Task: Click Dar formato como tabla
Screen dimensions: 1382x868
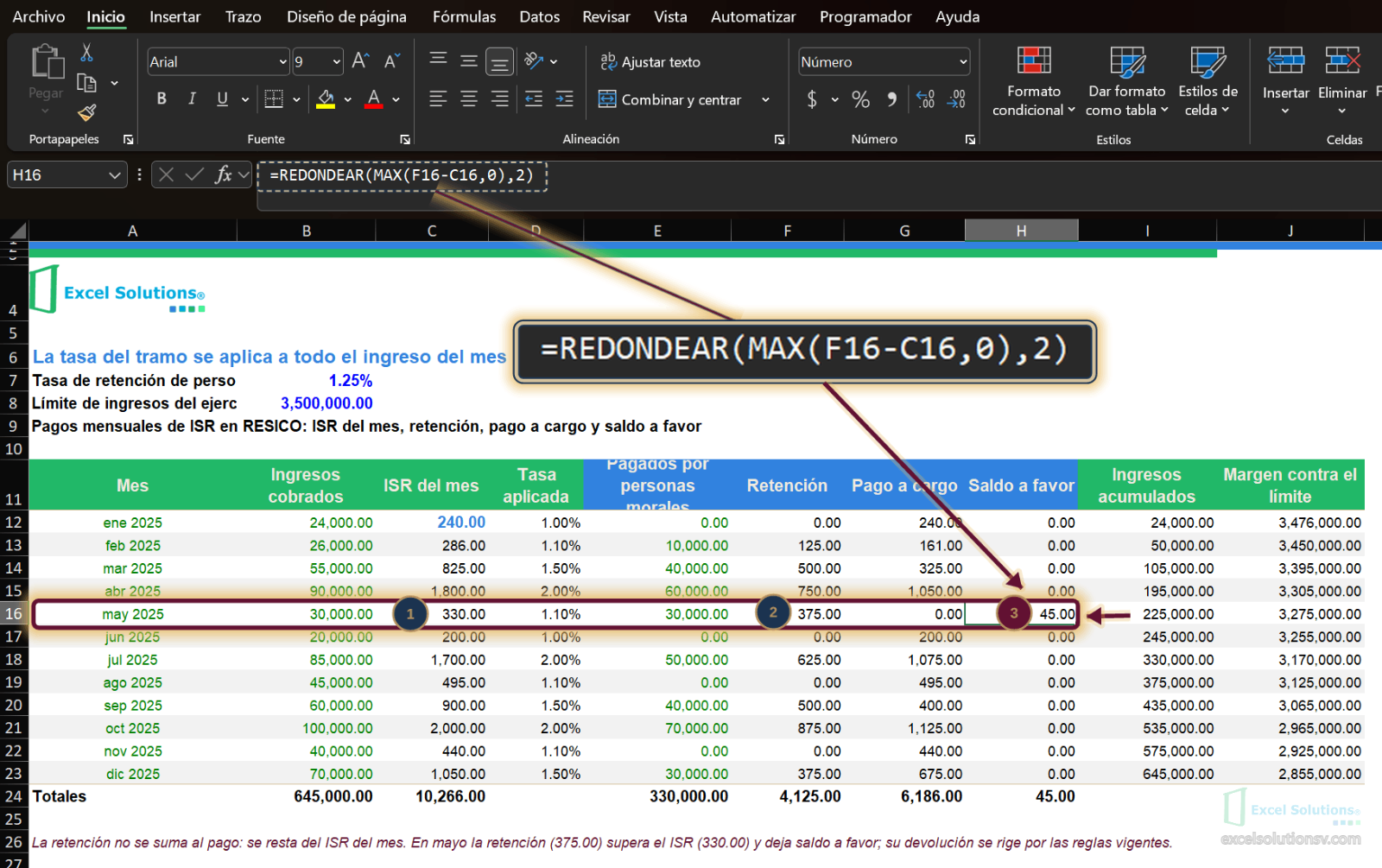Action: pos(1127,81)
